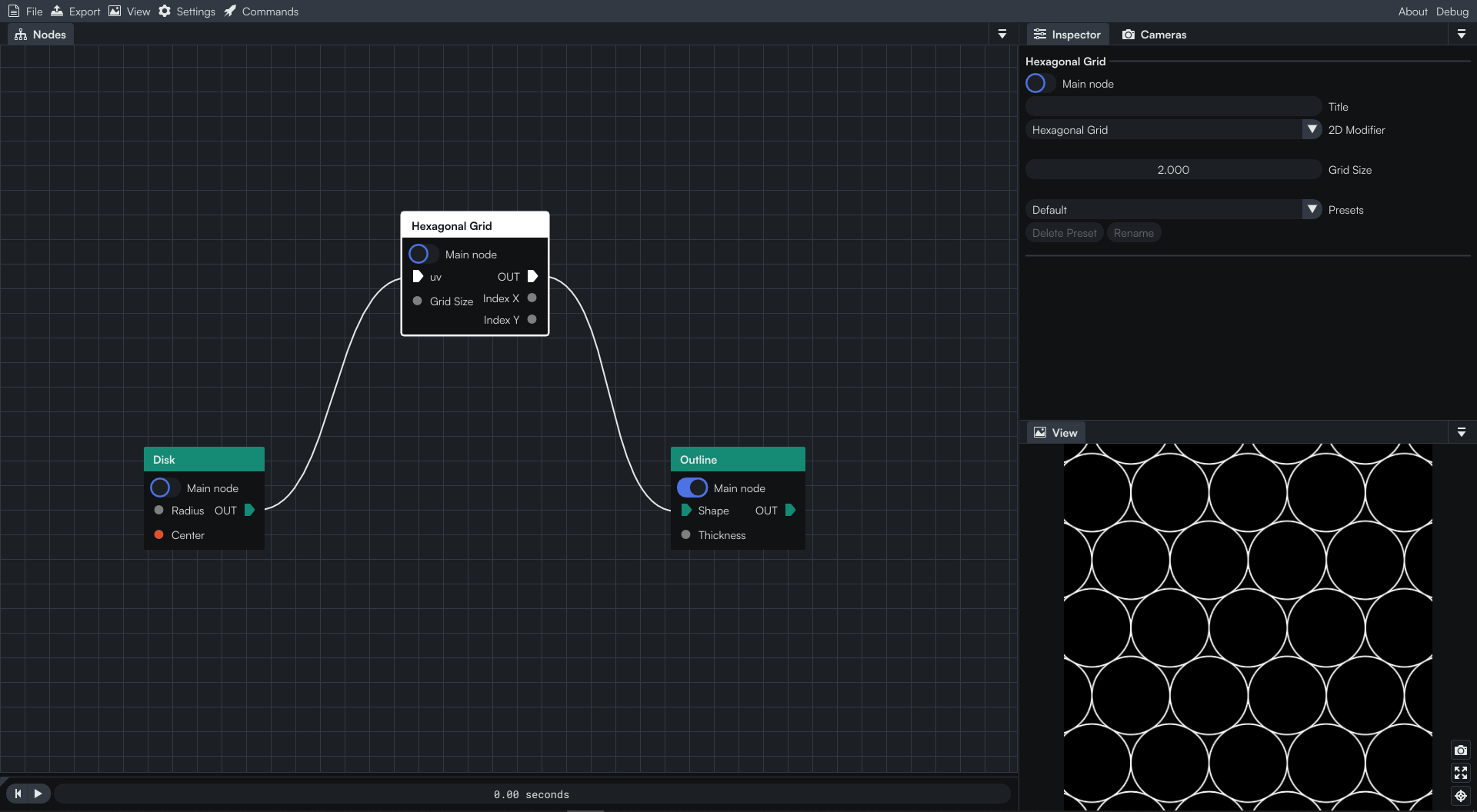Click Debug in the top bar
1477x812 pixels.
(1452, 12)
